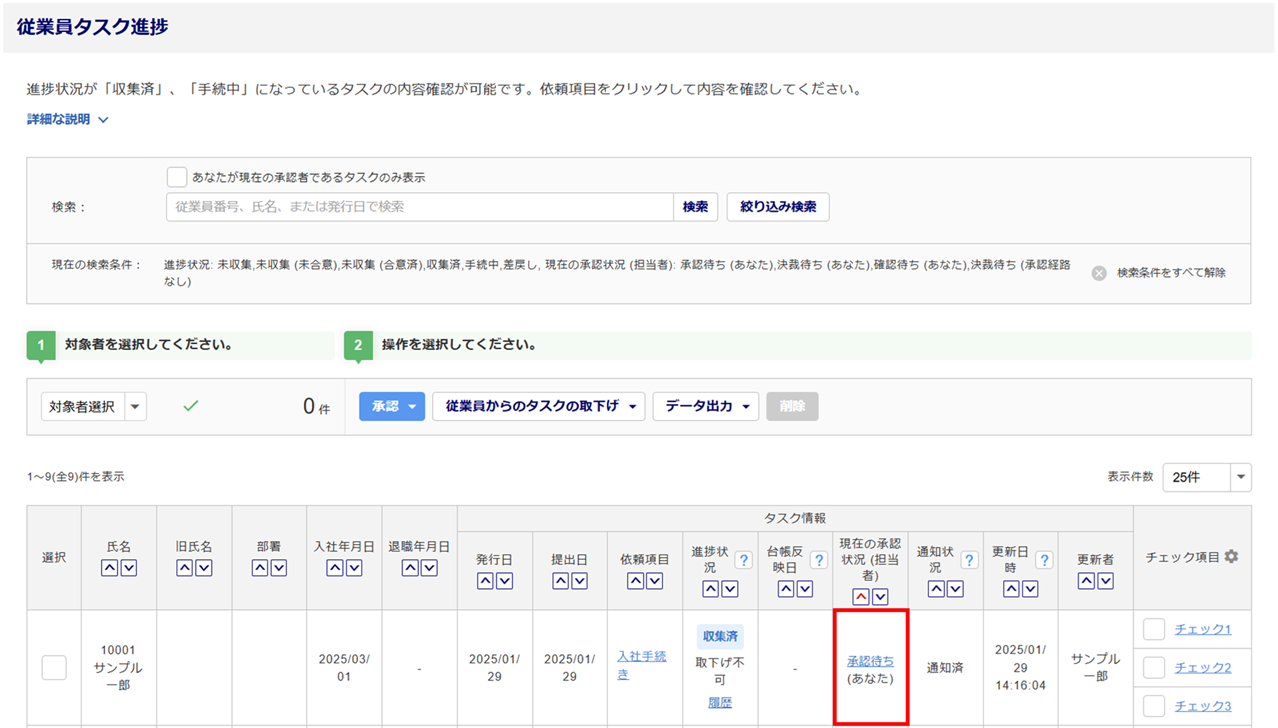Sort 現在の承認状況 ascending with red arrow
Screen dimensions: 1278x728
[861, 597]
